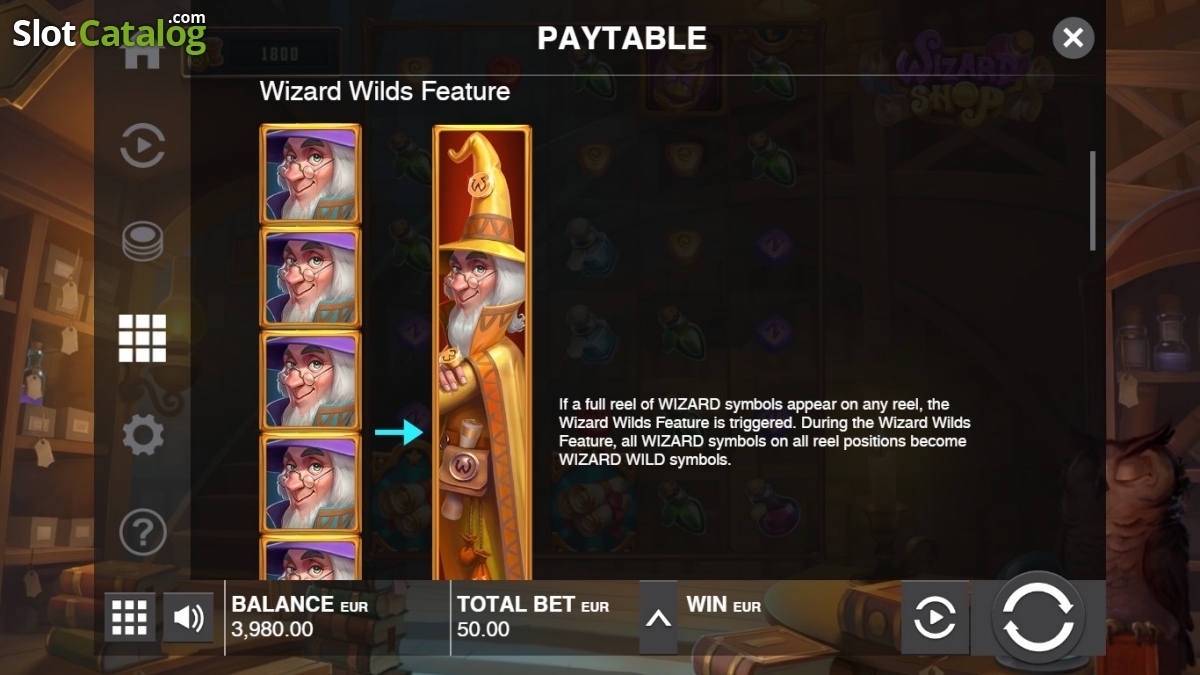This screenshot has width=1200, height=675.
Task: Click the autoplay icon in the left sidebar
Action: point(142,146)
